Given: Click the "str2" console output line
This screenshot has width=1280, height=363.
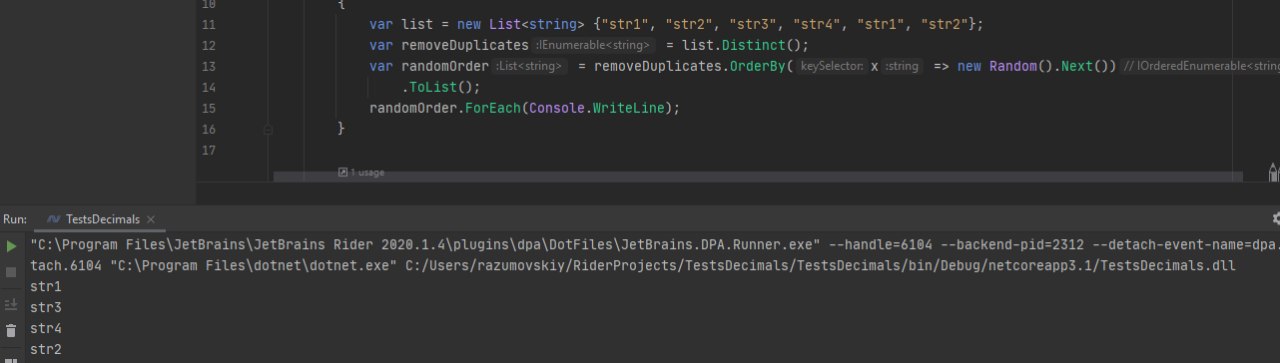Looking at the screenshot, I should pyautogui.click(x=46, y=350).
